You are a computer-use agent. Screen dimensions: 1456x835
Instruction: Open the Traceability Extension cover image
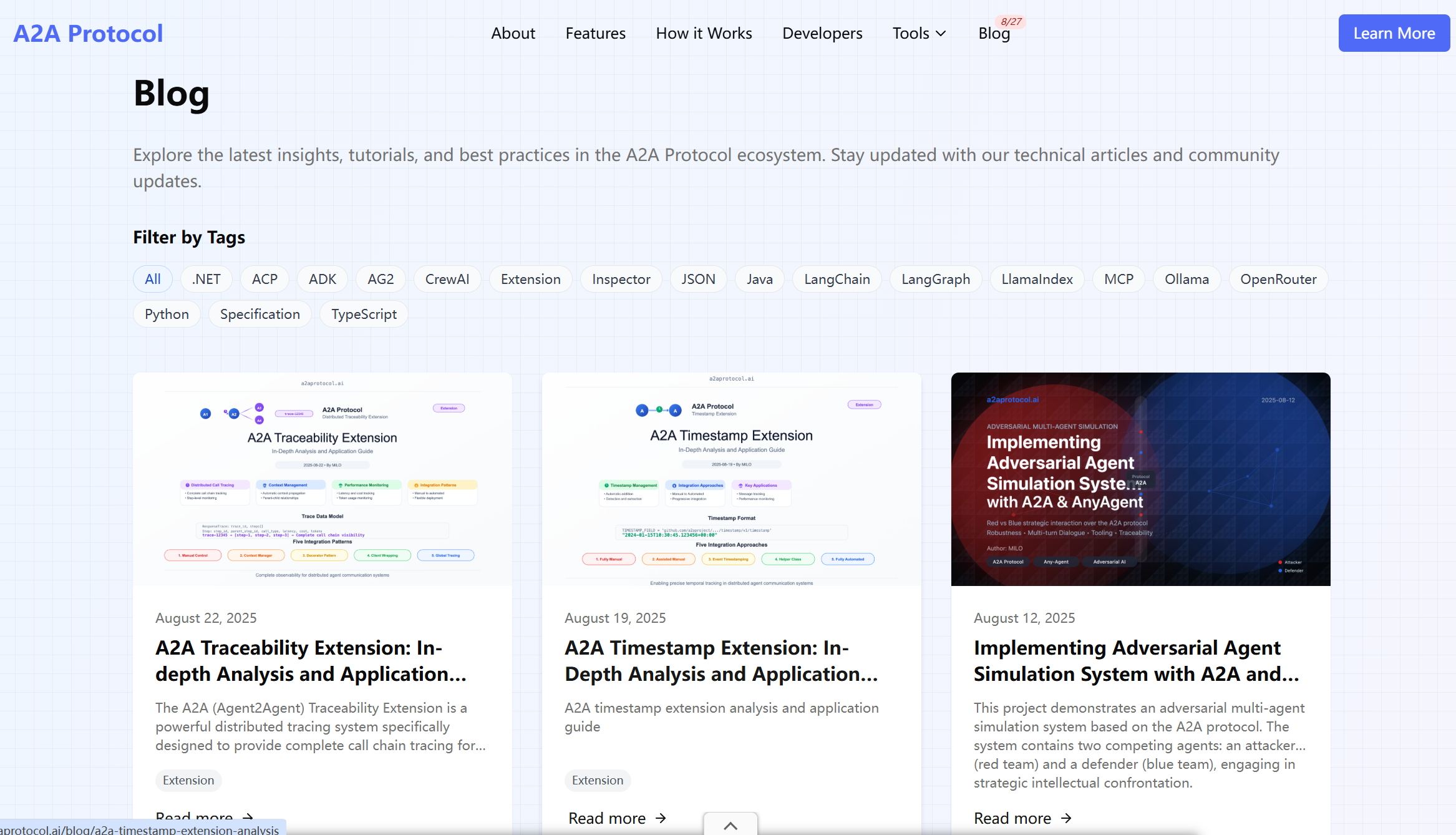(x=323, y=479)
